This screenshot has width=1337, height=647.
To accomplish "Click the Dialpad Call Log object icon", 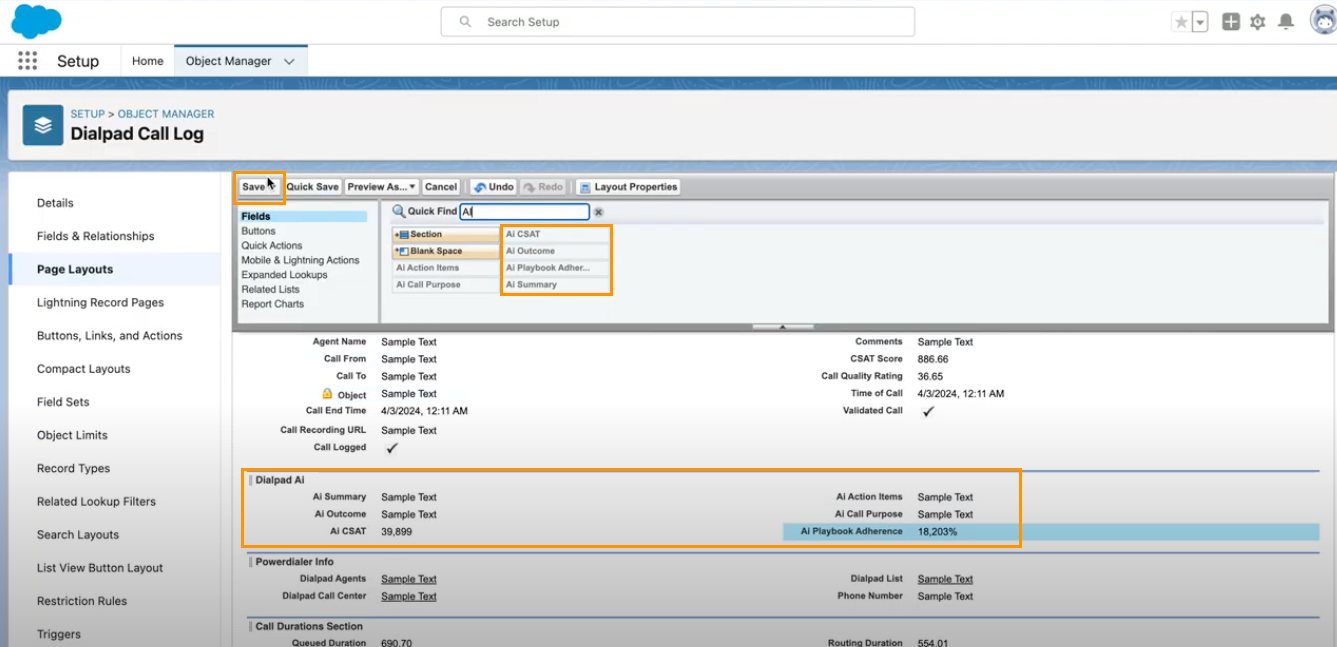I will [x=43, y=126].
